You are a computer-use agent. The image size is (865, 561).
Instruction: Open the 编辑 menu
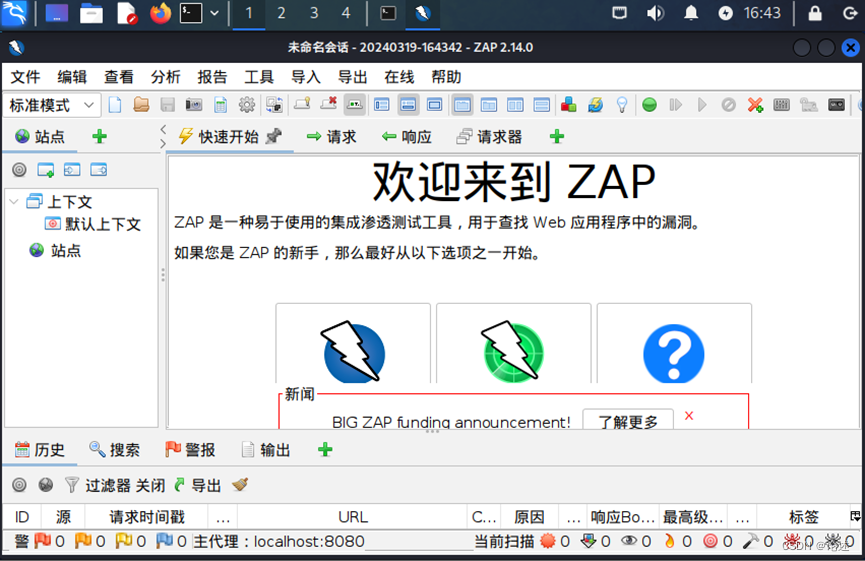72,77
